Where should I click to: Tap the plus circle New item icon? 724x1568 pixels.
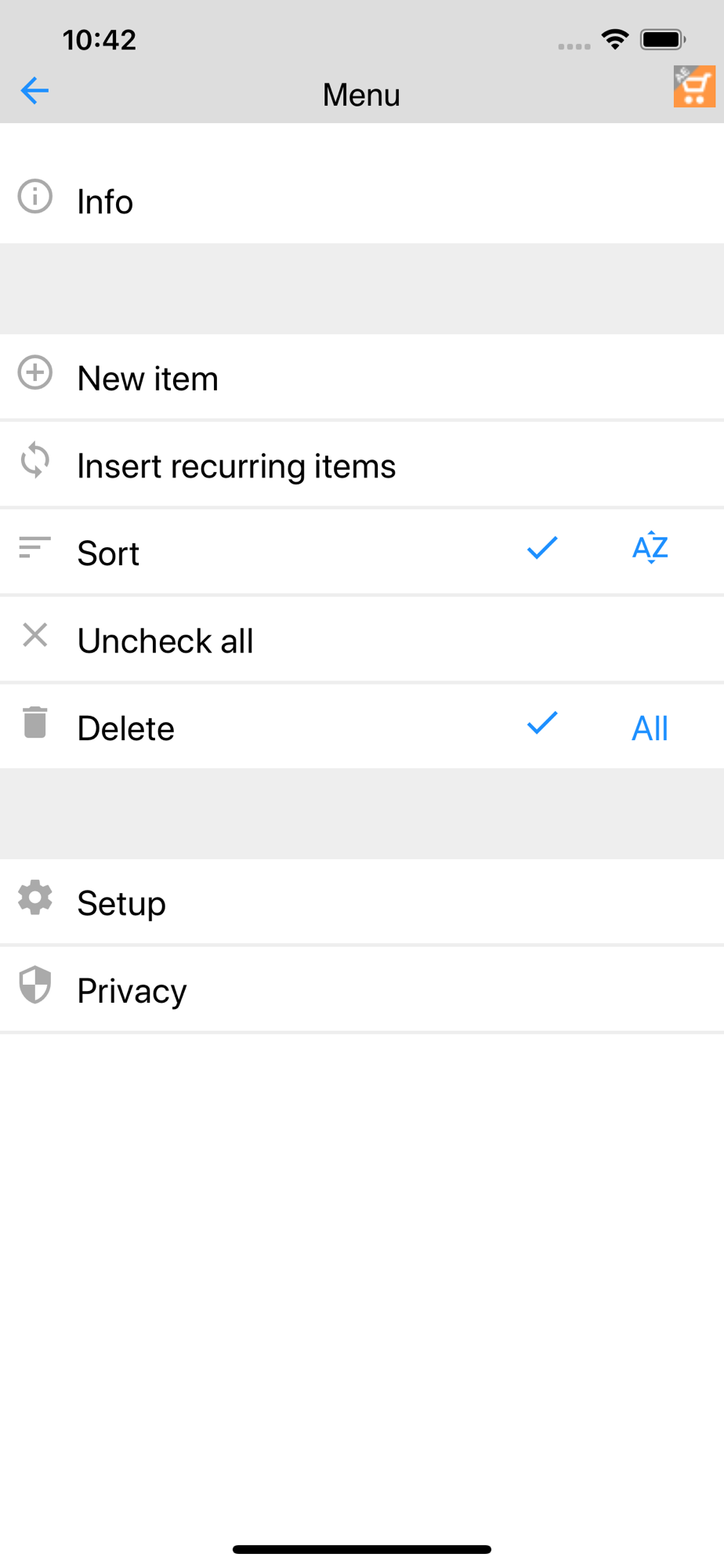pyautogui.click(x=35, y=372)
